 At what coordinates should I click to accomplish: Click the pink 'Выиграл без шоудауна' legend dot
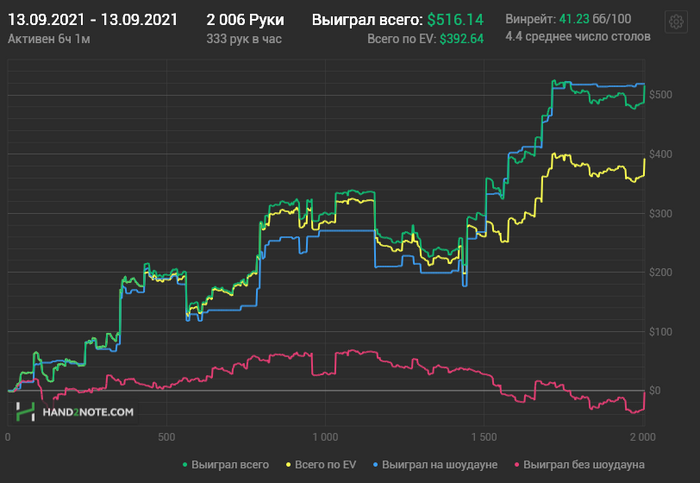click(x=517, y=465)
